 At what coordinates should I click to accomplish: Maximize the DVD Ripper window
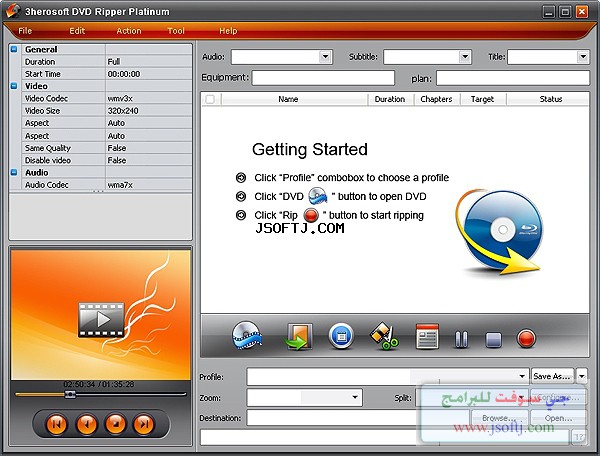(565, 11)
